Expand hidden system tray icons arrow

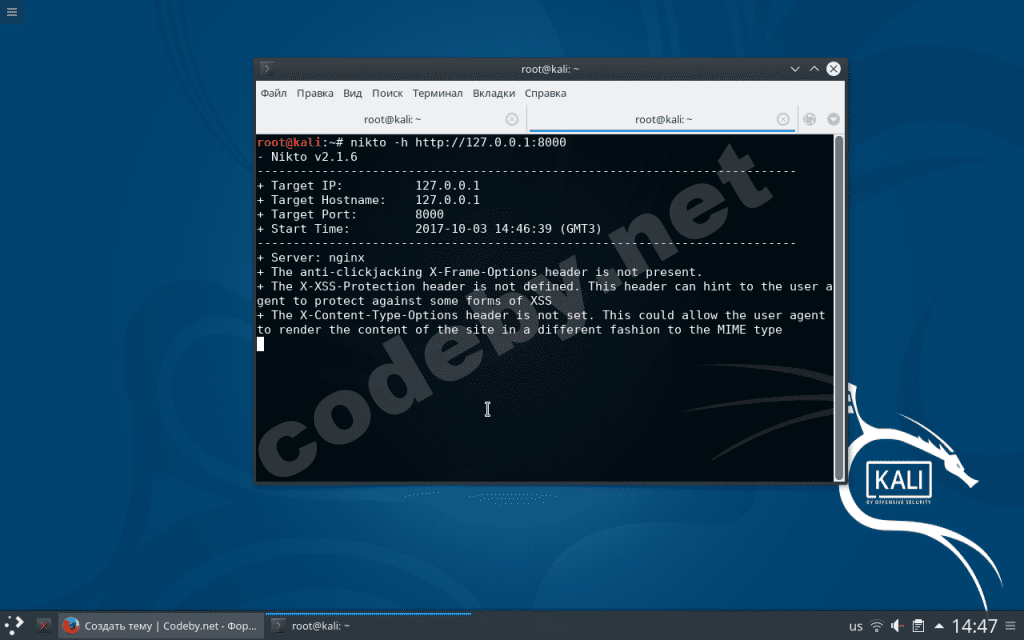[x=938, y=626]
